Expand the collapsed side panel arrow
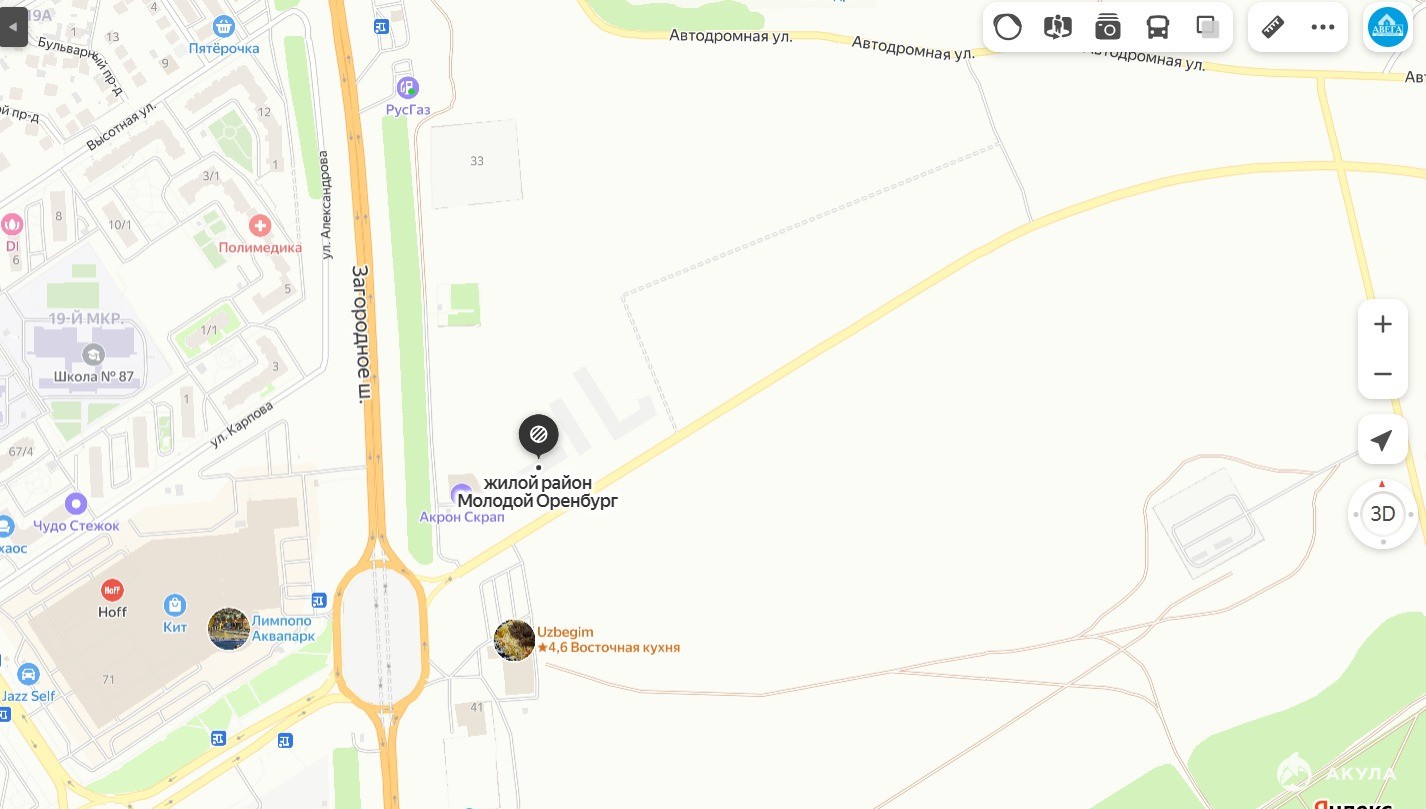Viewport: 1426px width, 809px height. [13, 27]
